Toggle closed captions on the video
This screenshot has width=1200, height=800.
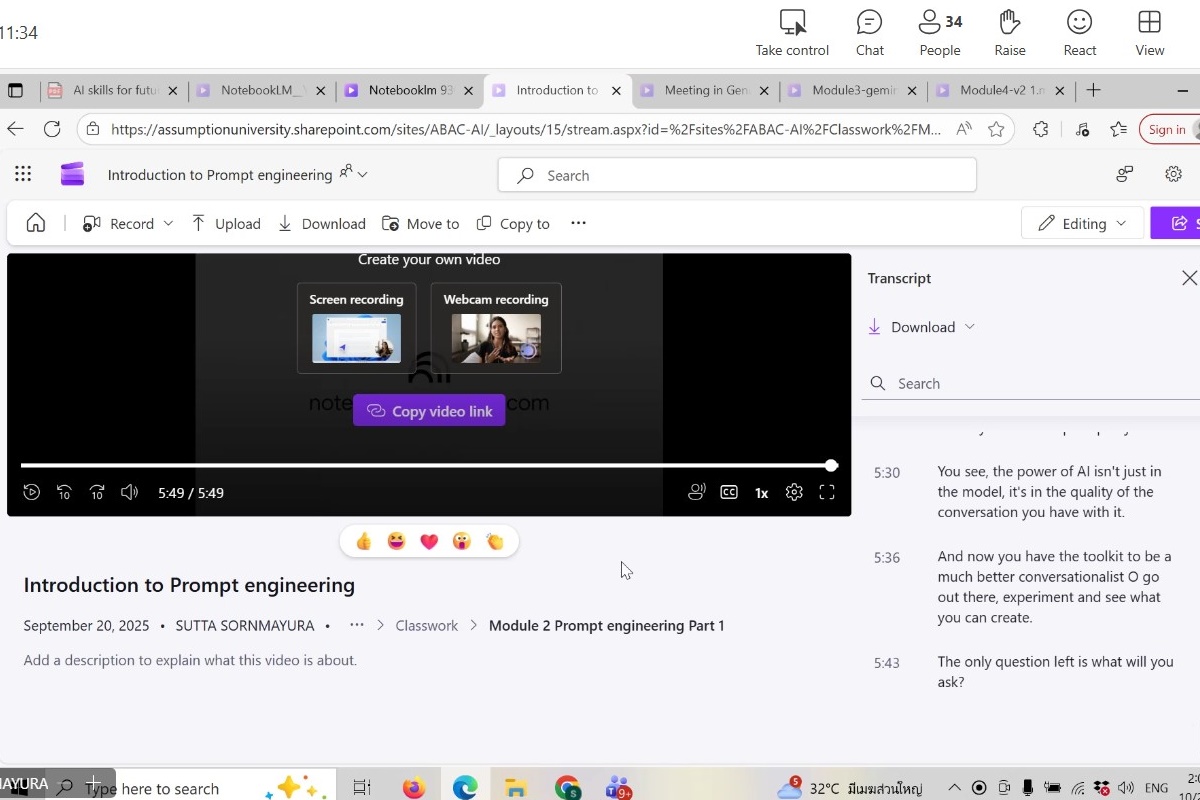point(729,492)
